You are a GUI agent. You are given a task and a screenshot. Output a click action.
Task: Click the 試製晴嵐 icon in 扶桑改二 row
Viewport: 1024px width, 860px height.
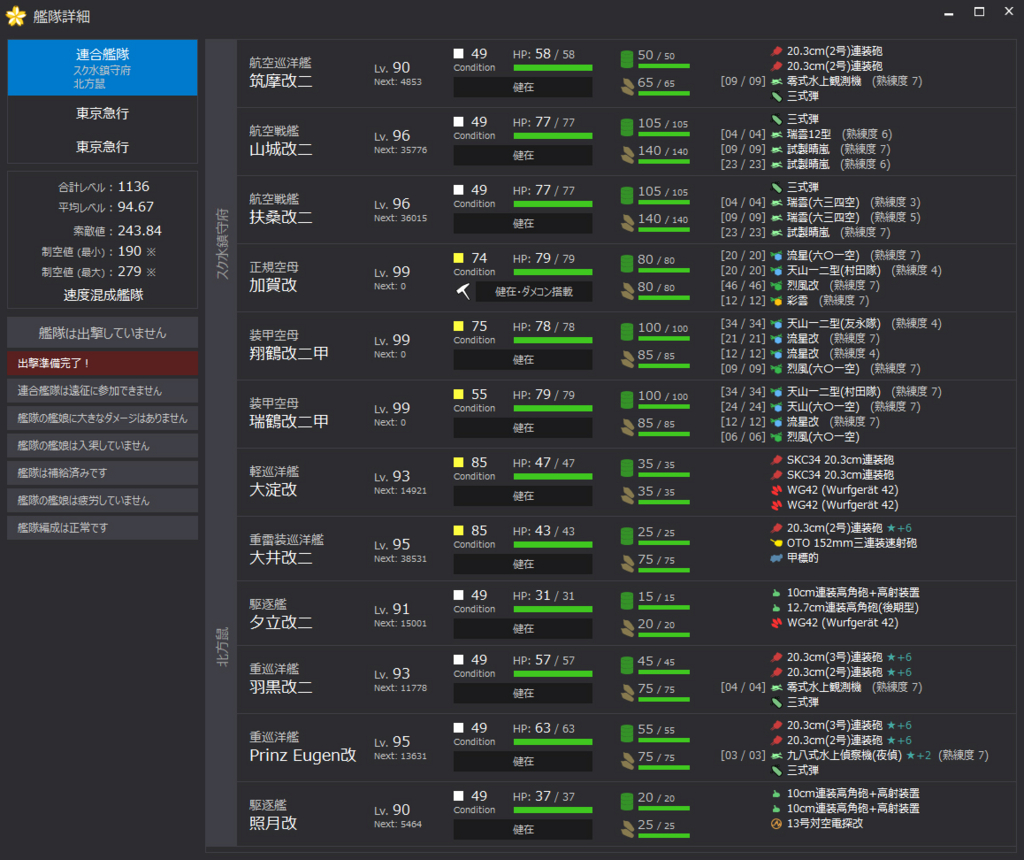[x=776, y=232]
